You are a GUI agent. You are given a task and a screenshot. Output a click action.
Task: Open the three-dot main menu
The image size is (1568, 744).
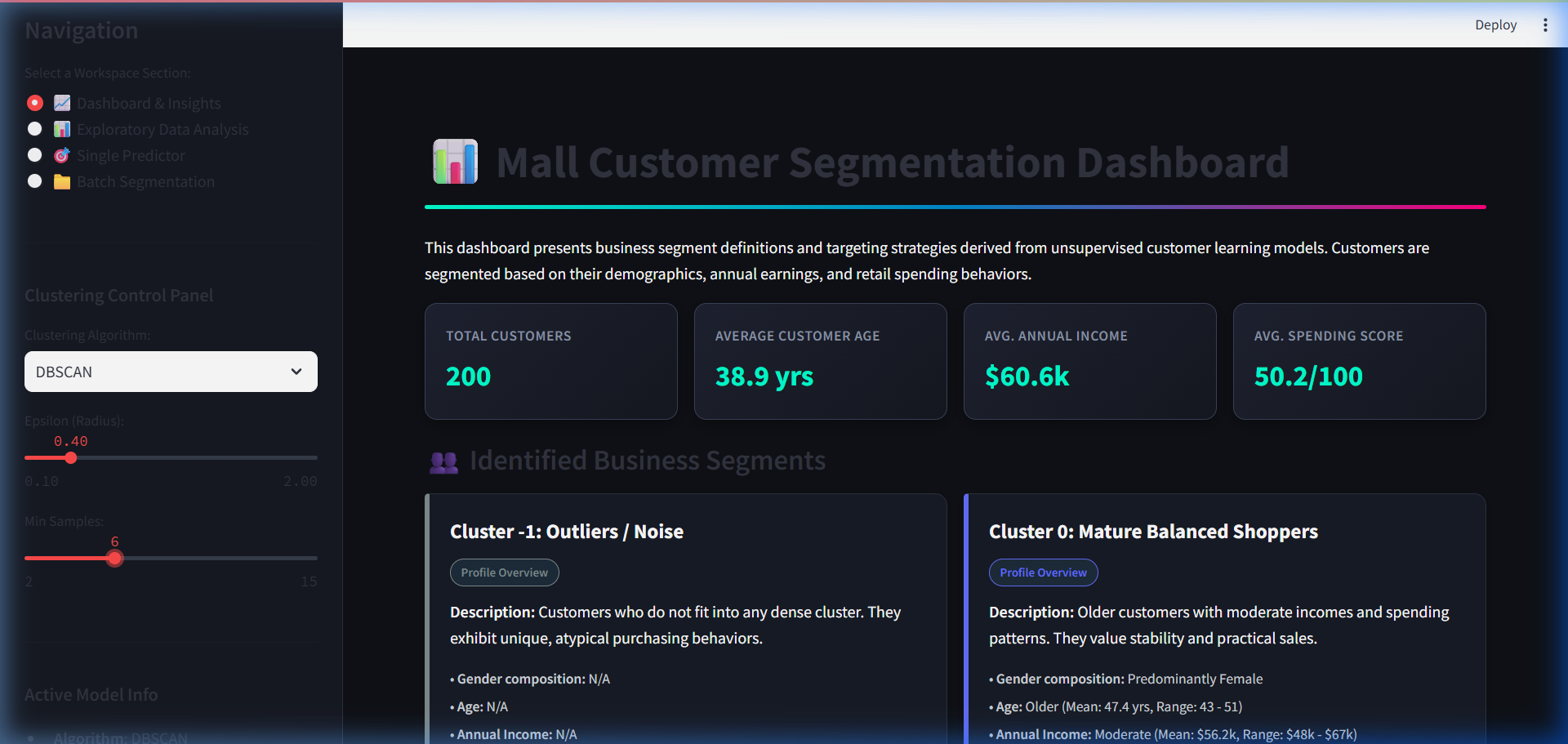(x=1545, y=25)
